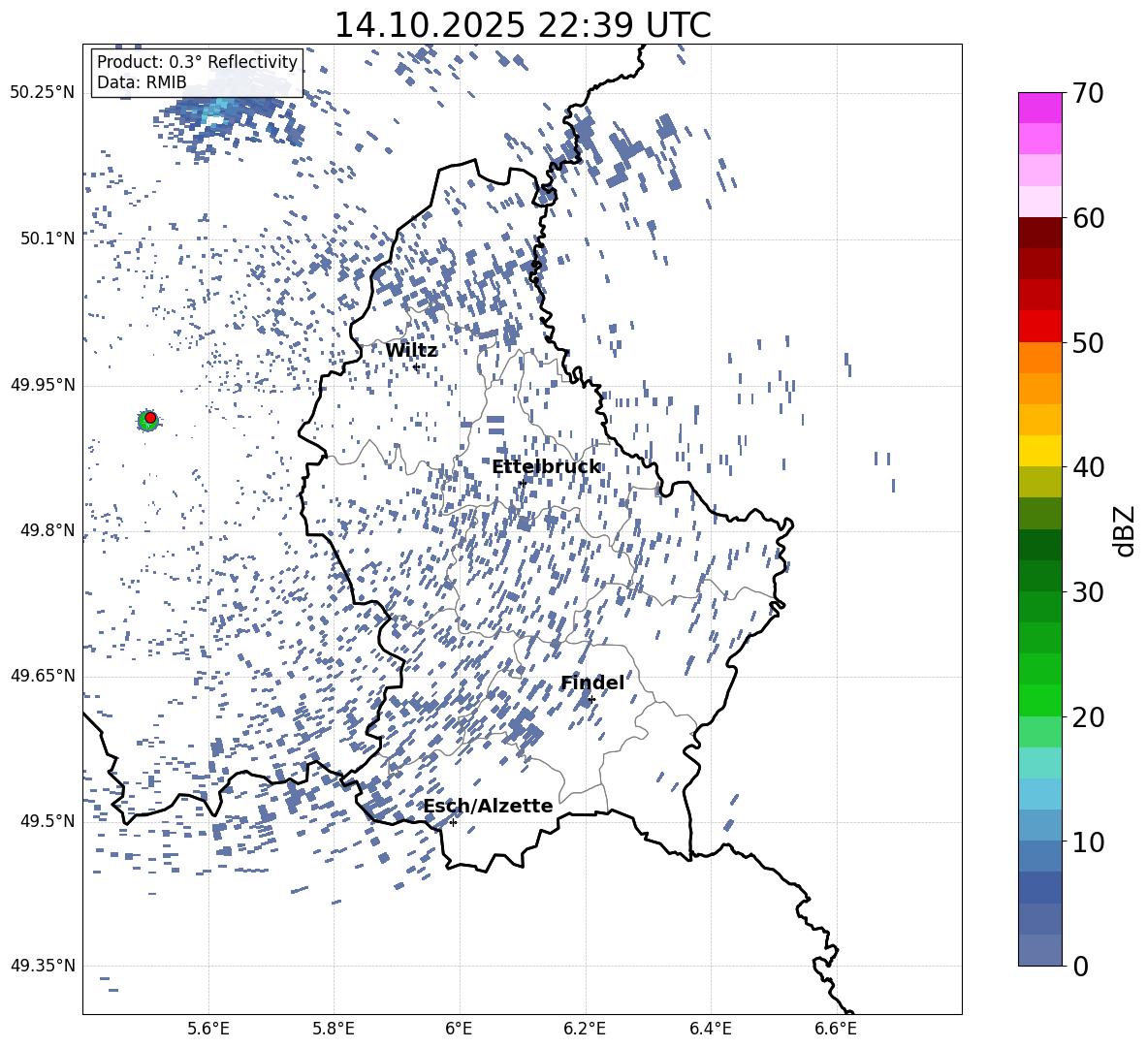
Task: Click the 6.6°E longitude tick label
Action: pyautogui.click(x=836, y=1029)
